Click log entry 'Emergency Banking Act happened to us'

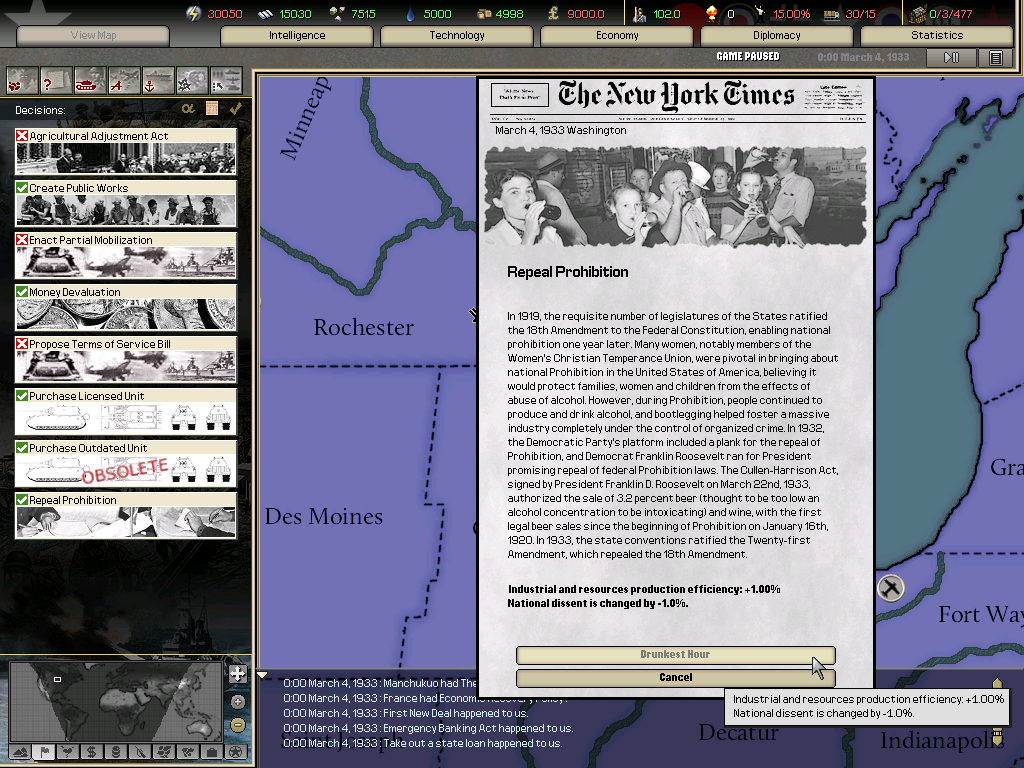click(x=428, y=728)
